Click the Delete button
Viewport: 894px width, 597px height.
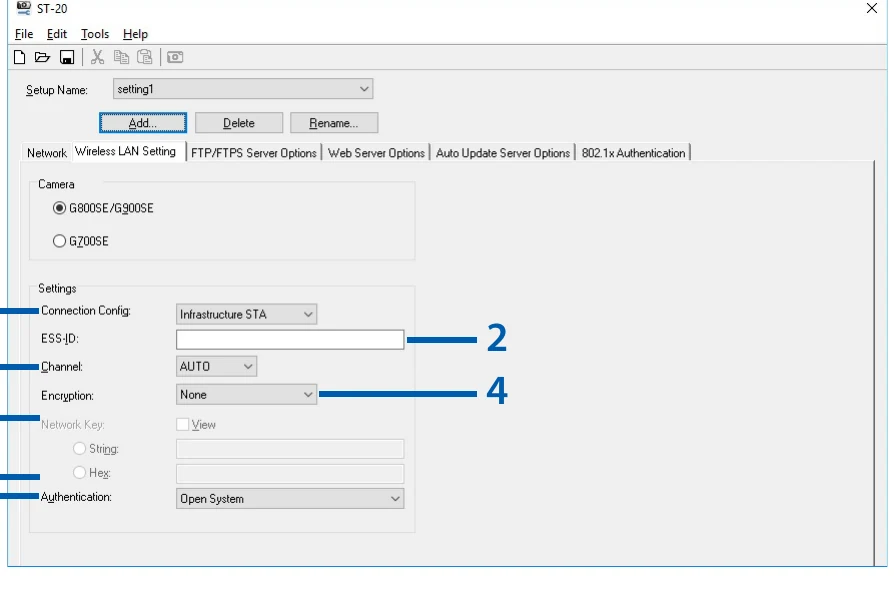click(239, 123)
